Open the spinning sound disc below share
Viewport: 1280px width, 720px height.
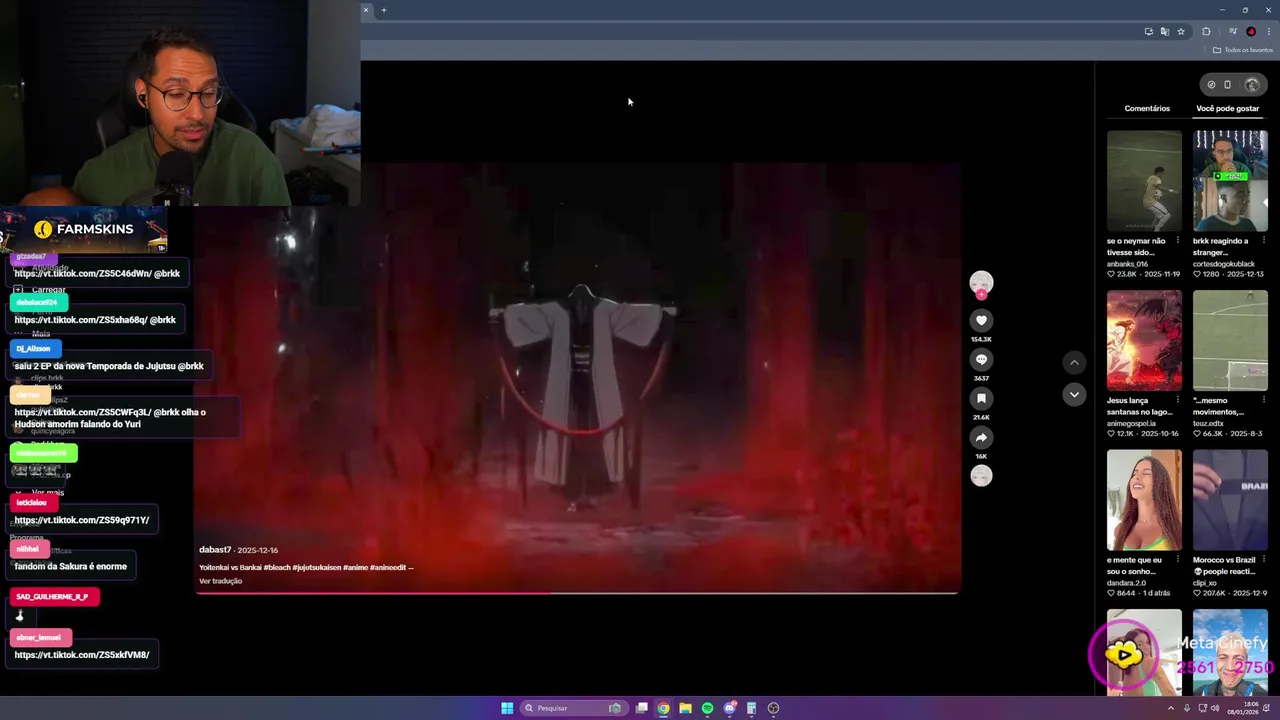coord(981,476)
